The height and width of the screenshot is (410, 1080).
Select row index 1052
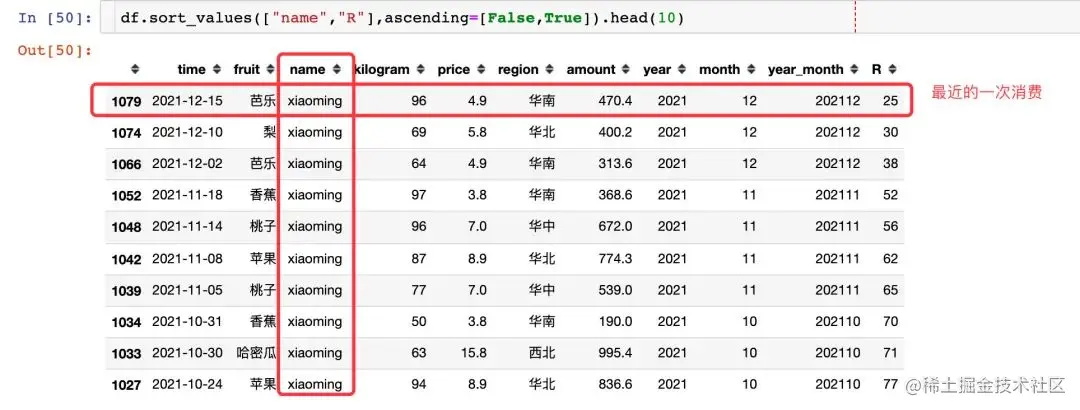127,196
